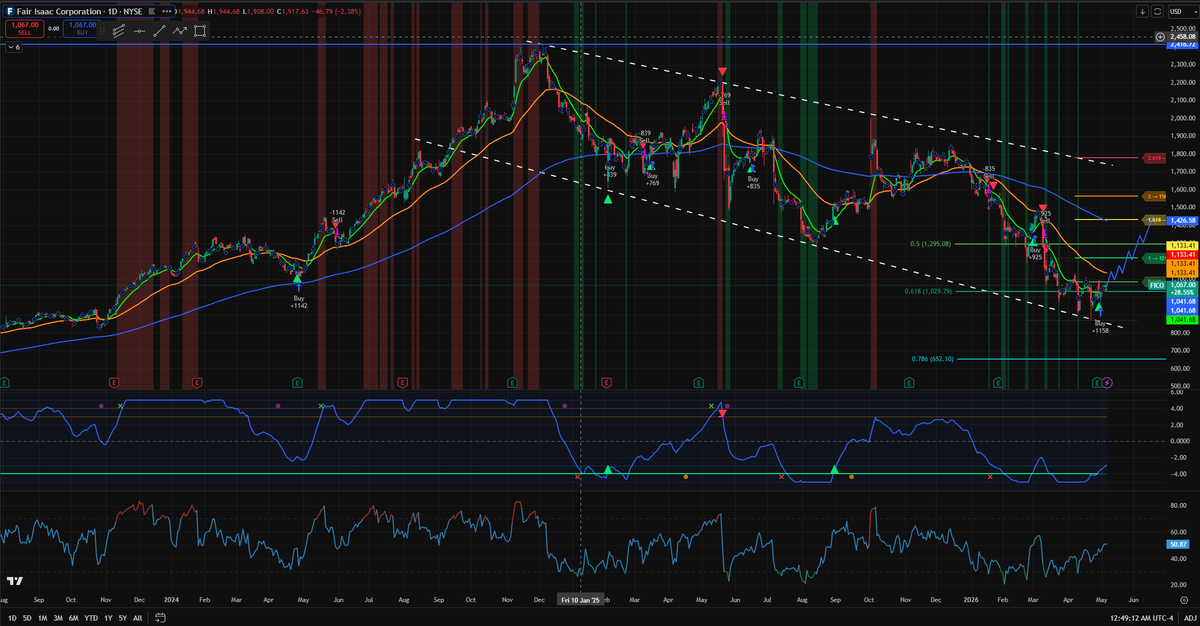The height and width of the screenshot is (626, 1200).
Task: Click the square panel icon left of USD
Action: [x=1157, y=12]
